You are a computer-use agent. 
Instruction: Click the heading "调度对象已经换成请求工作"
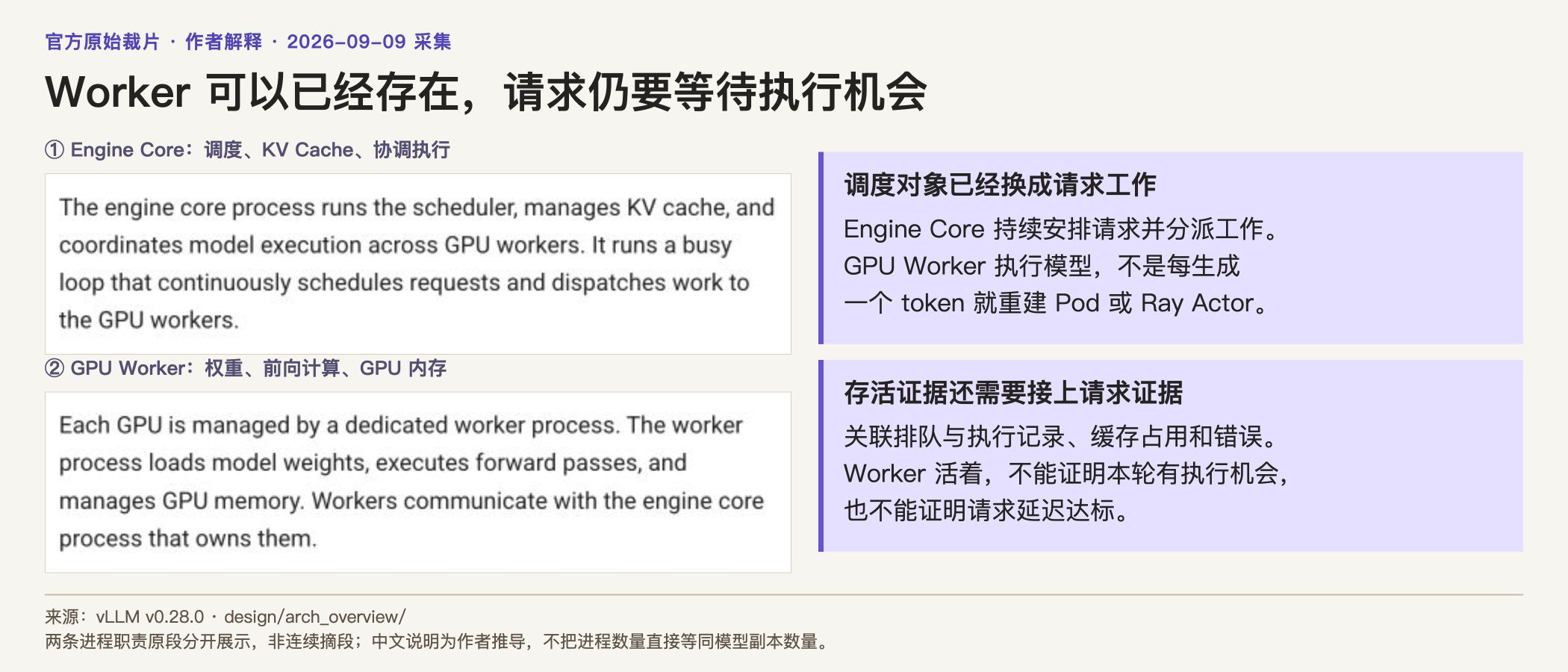[1000, 184]
